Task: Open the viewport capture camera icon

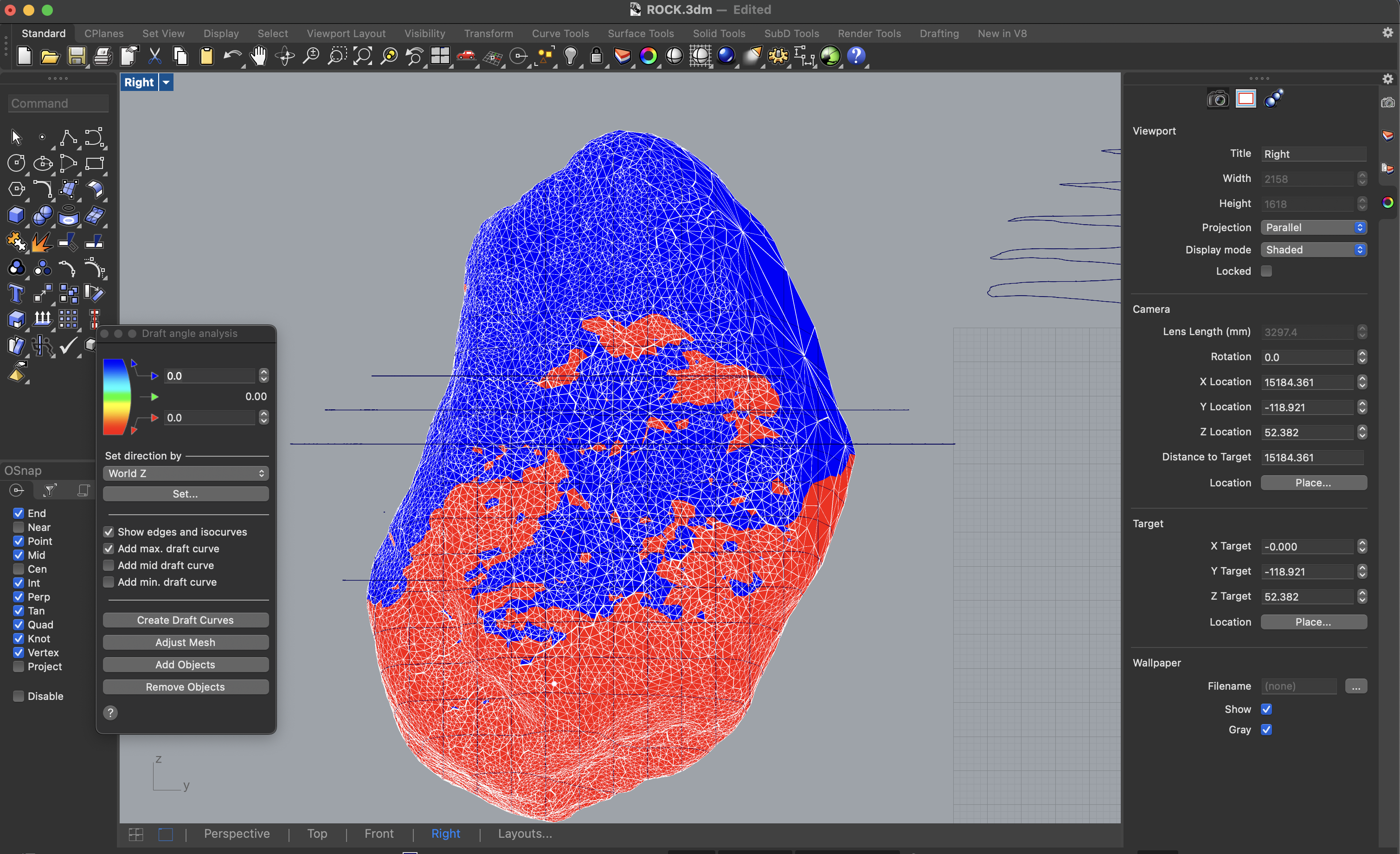Action: 1217,98
